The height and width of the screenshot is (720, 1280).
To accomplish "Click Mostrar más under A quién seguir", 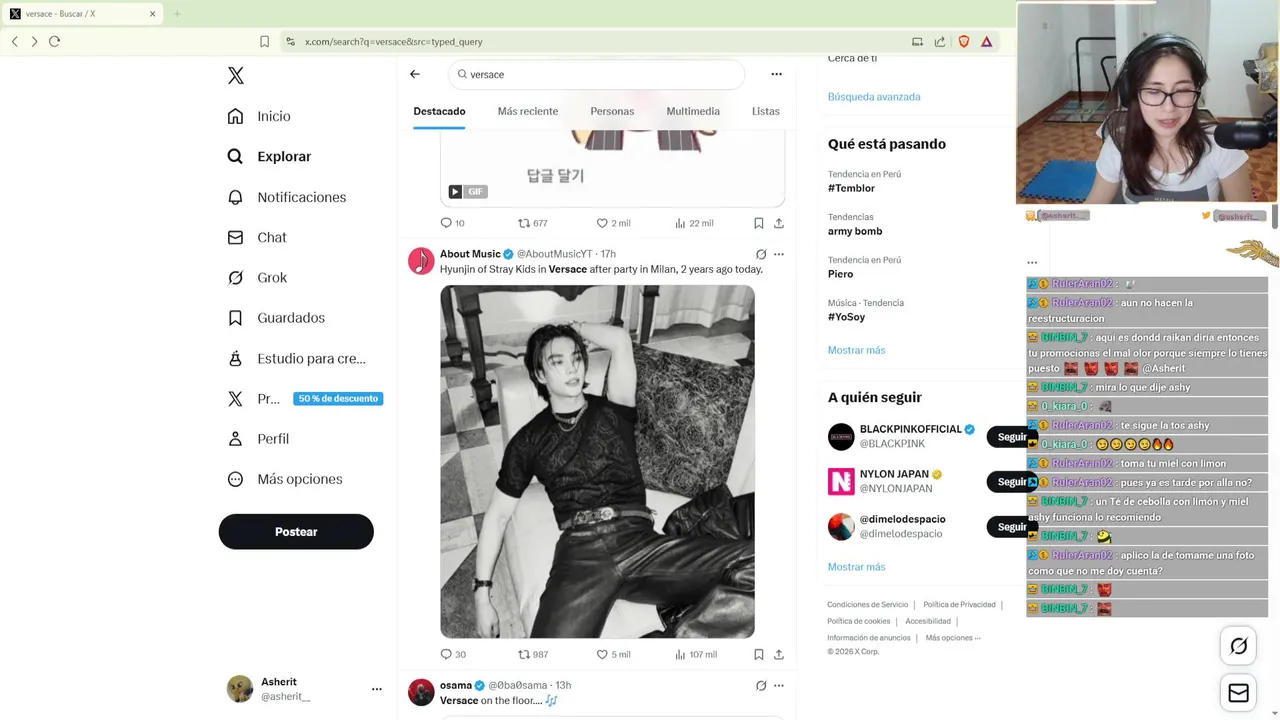I will 856,567.
